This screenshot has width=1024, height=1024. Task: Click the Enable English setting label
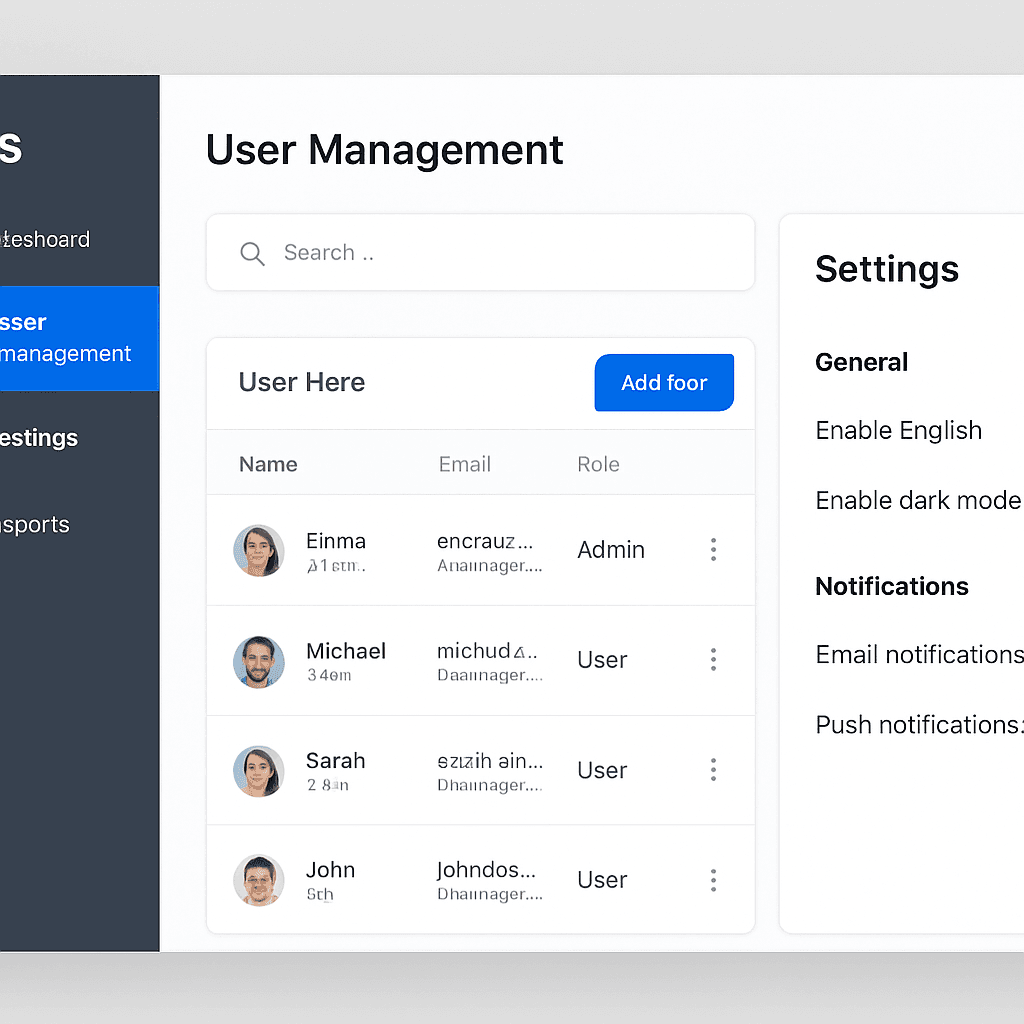(899, 431)
